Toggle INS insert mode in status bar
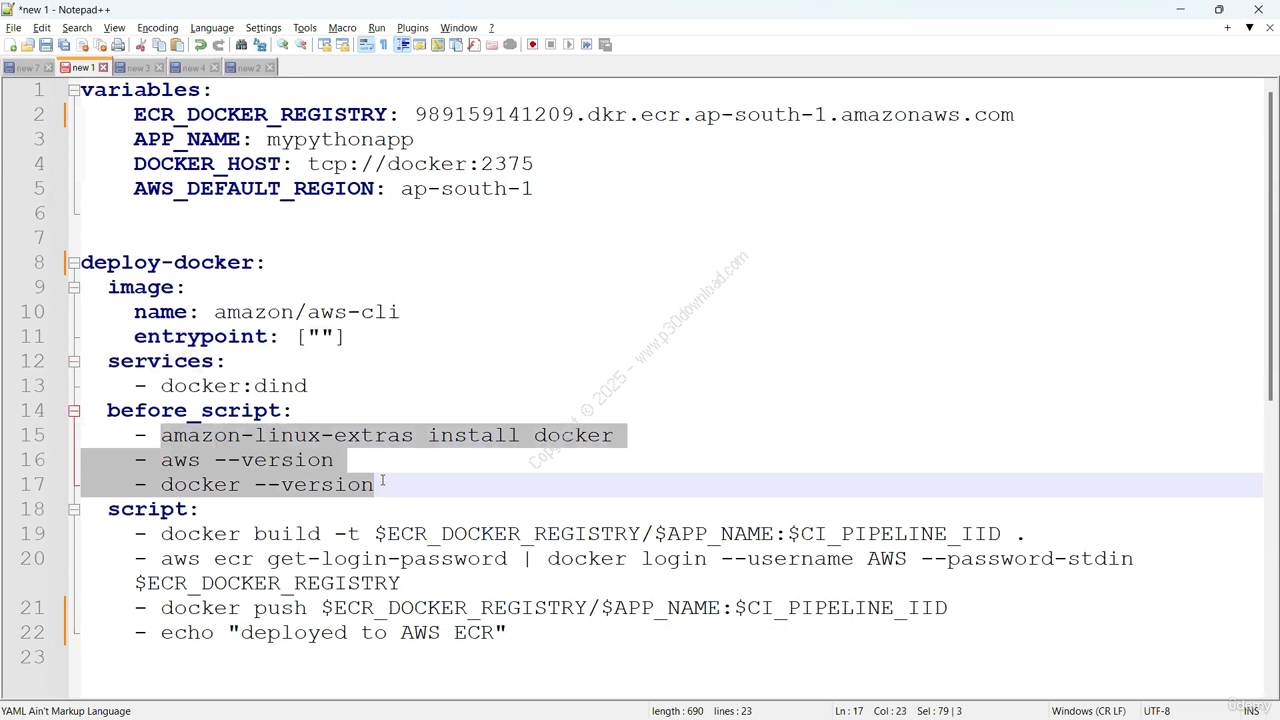The width and height of the screenshot is (1280, 720). [x=1251, y=711]
